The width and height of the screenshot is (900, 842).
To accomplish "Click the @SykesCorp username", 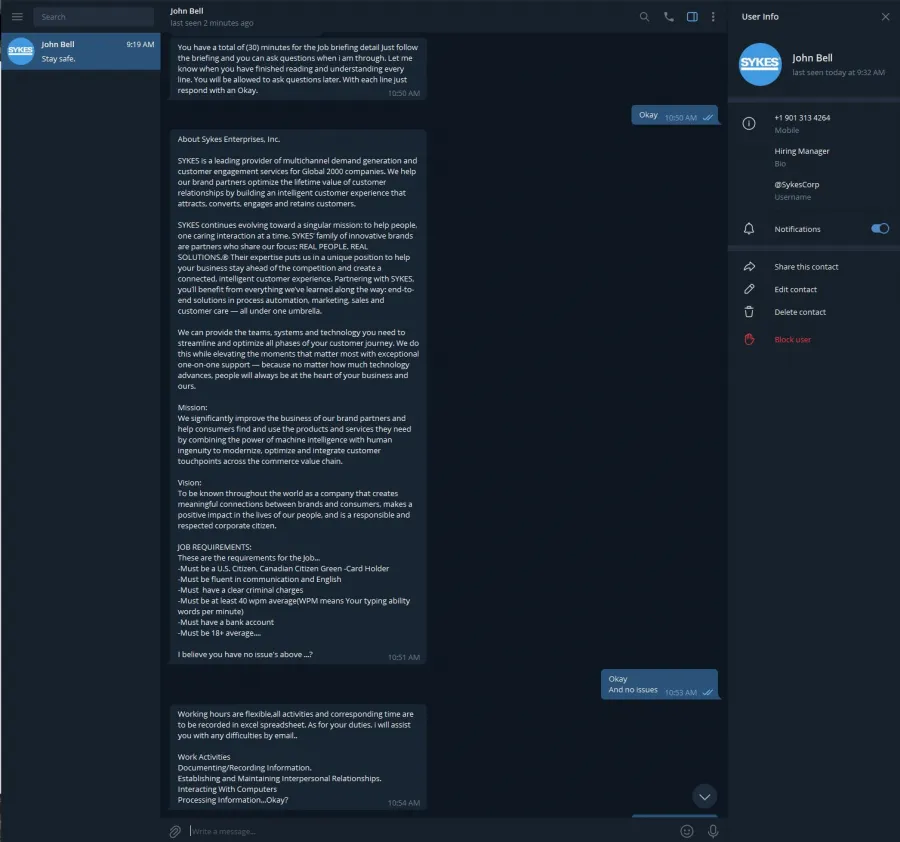I will (796, 184).
